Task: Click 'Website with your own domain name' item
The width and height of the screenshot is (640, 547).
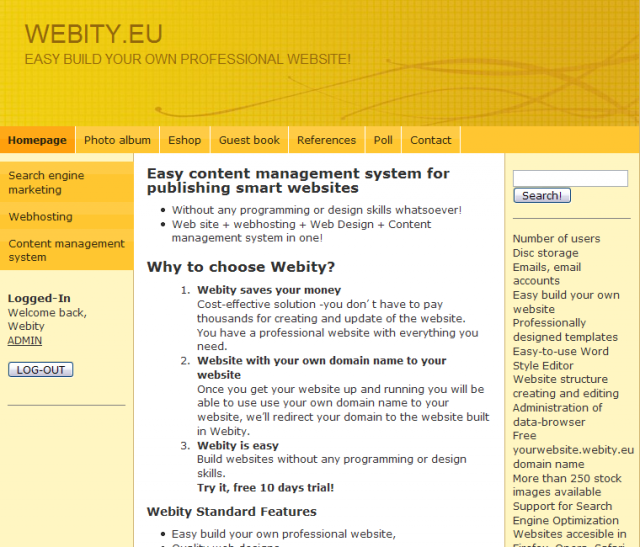Action: [322, 367]
